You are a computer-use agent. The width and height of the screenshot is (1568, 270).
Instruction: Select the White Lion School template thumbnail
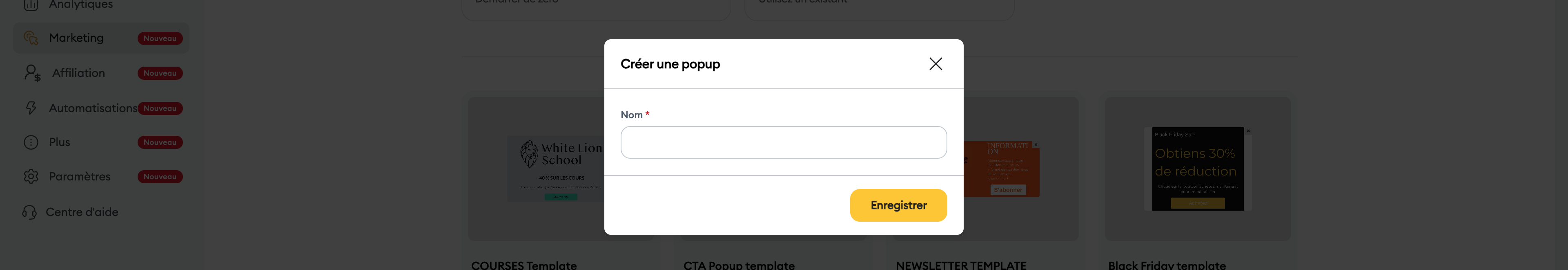(555, 169)
